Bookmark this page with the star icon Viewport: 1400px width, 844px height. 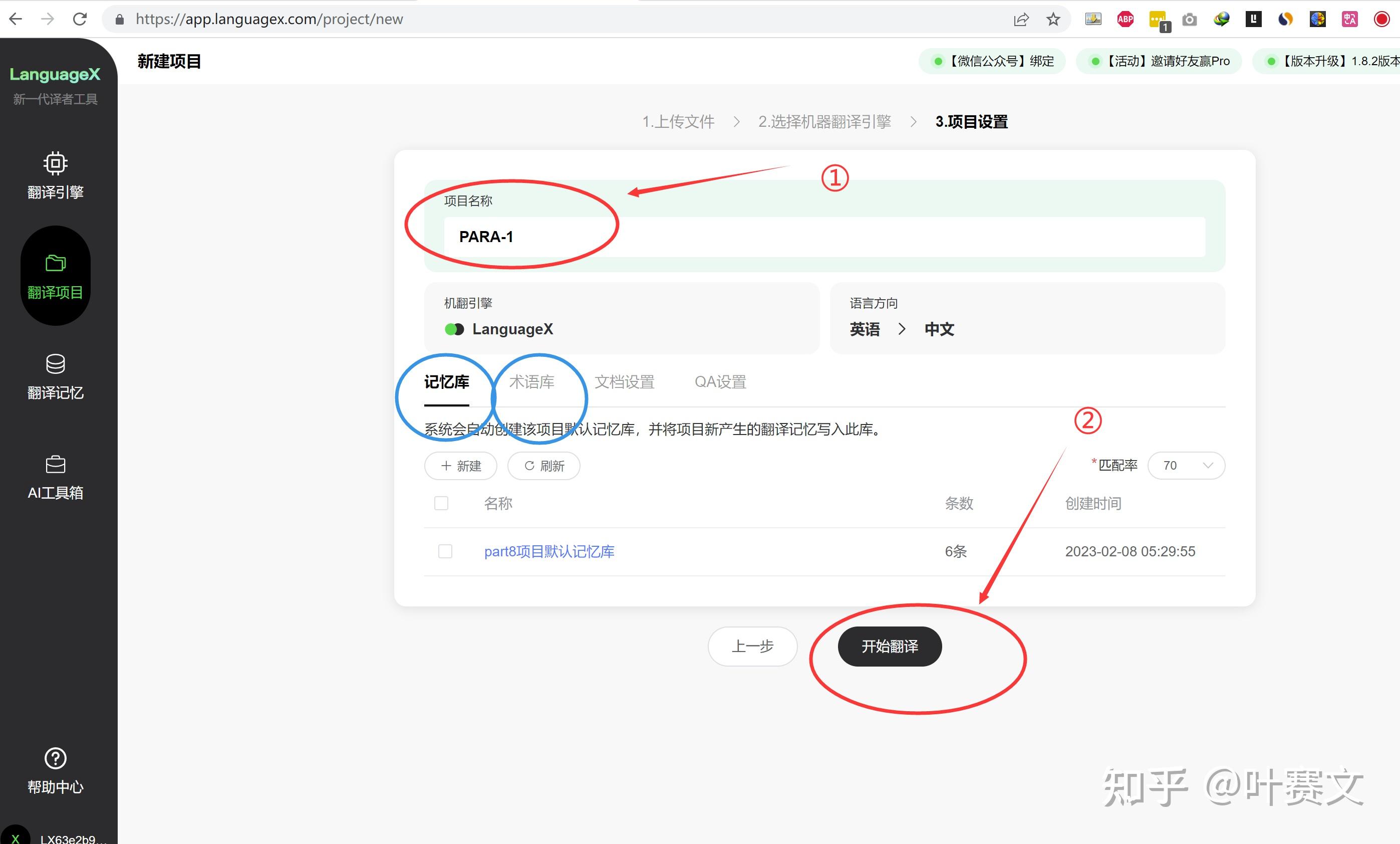click(x=1053, y=19)
